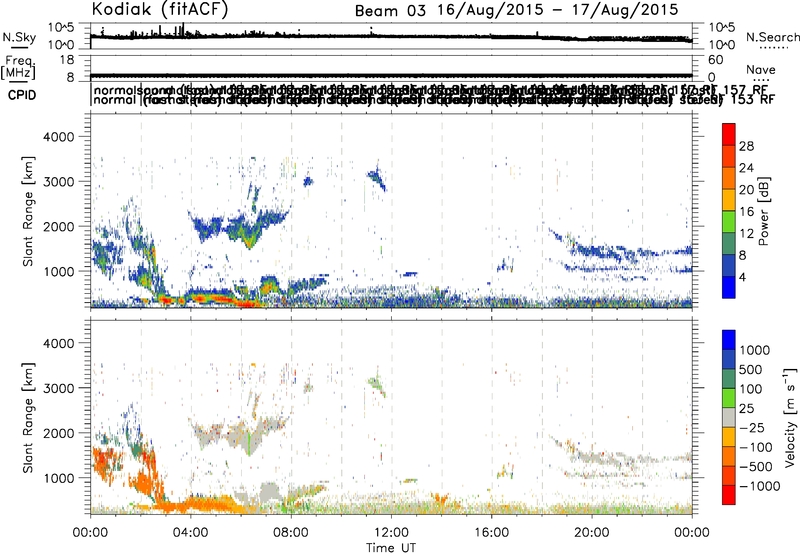Click the 18 tick on frequency axis
This screenshot has height=554, width=800.
coord(67,60)
